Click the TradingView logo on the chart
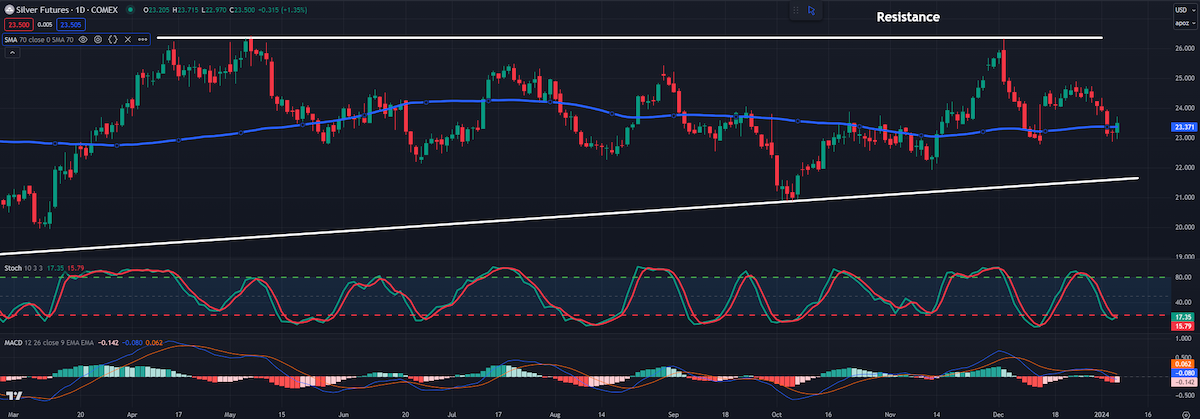Screen dimensions: 1200x419 pos(15,396)
